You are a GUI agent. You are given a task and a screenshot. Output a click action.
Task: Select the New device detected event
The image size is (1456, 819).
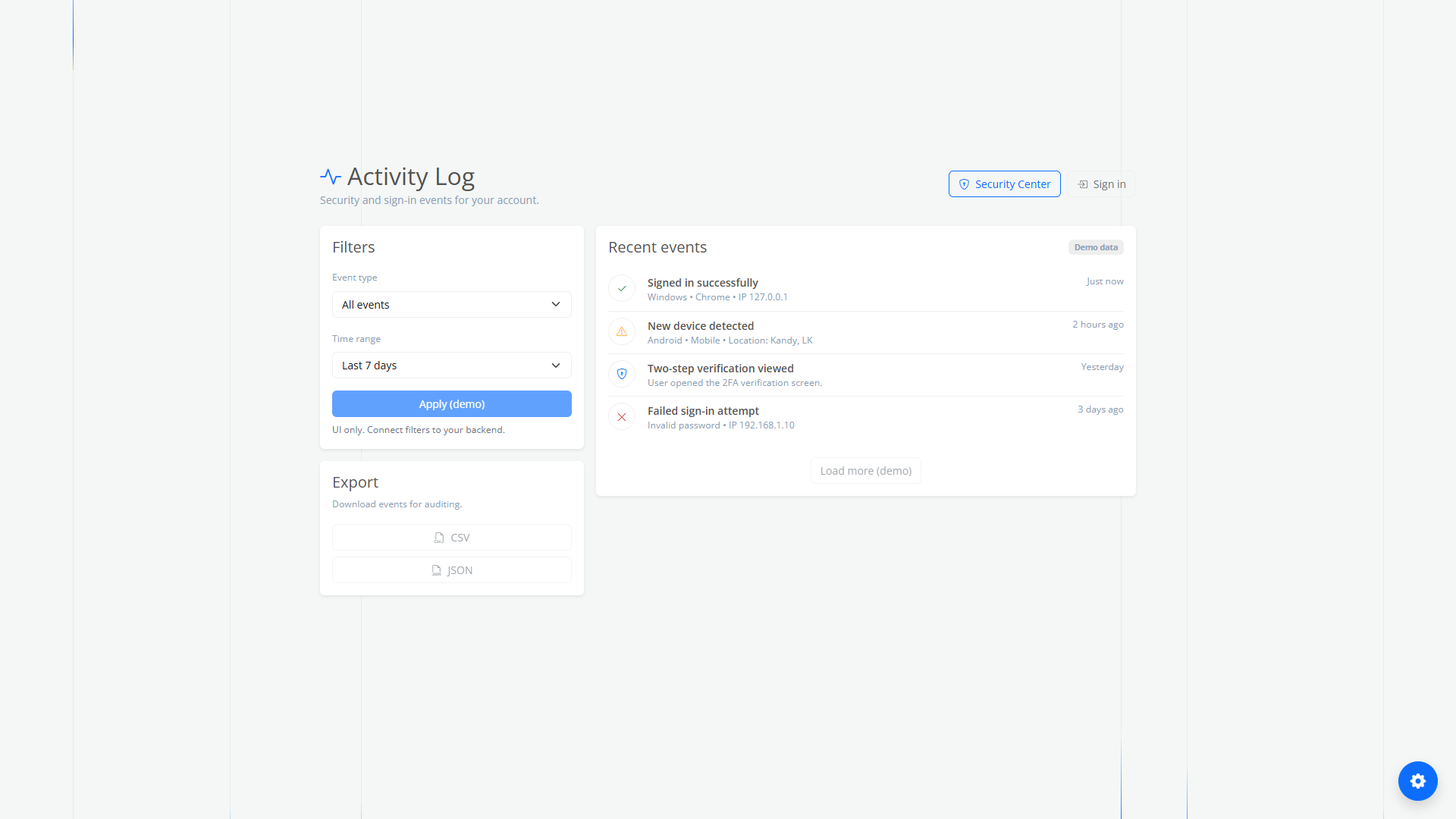click(700, 326)
